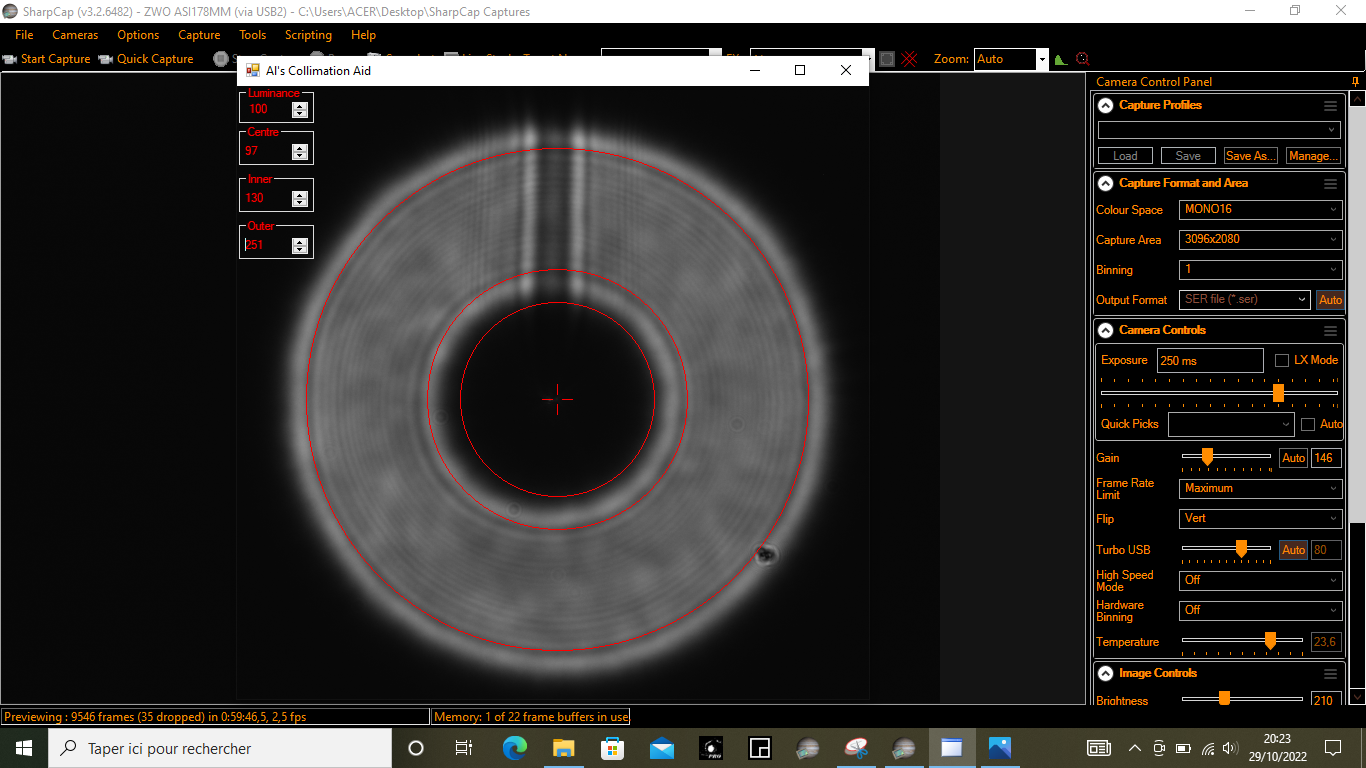Click the Load profile button

[x=1125, y=156]
